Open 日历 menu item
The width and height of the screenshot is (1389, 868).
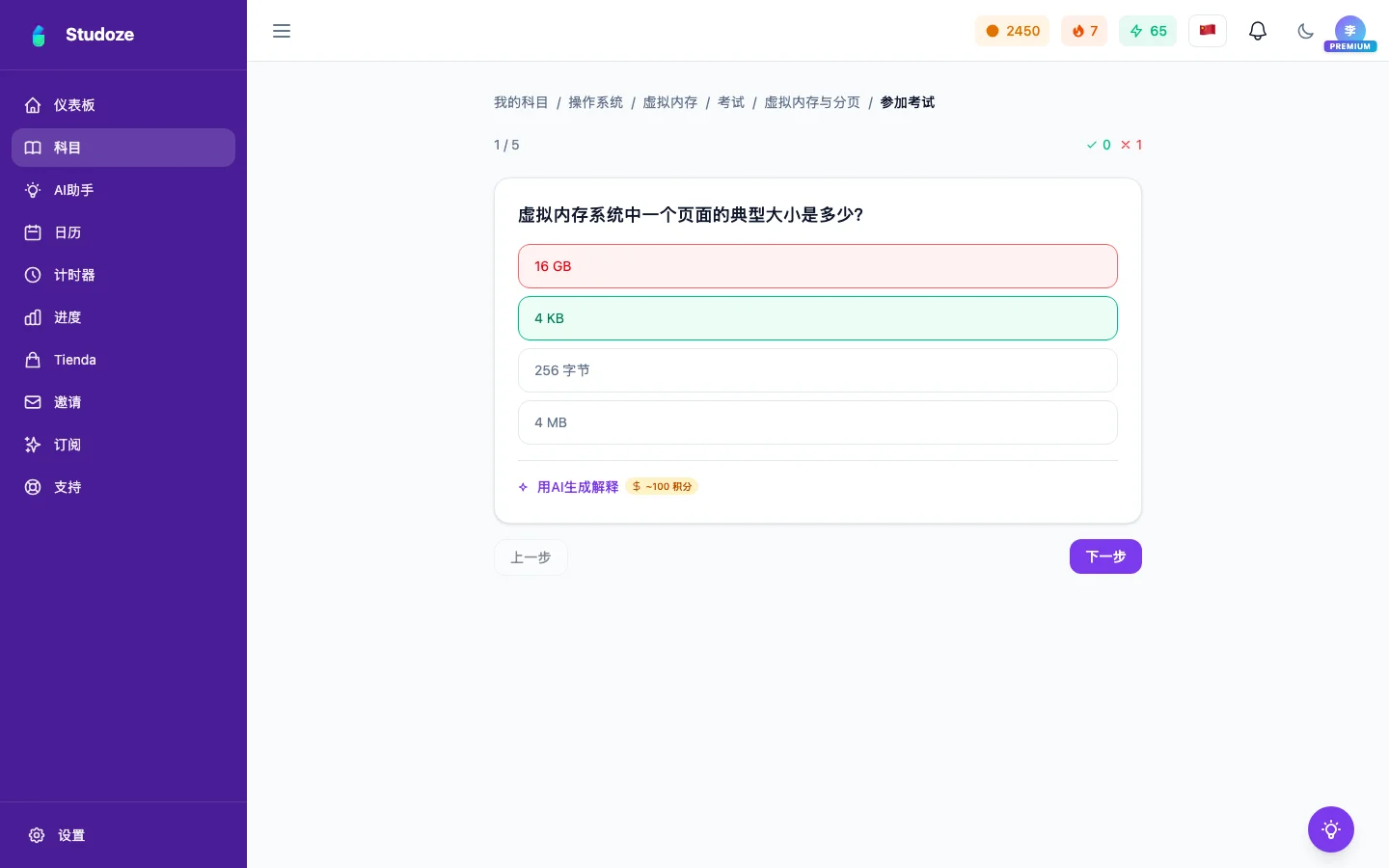point(123,232)
